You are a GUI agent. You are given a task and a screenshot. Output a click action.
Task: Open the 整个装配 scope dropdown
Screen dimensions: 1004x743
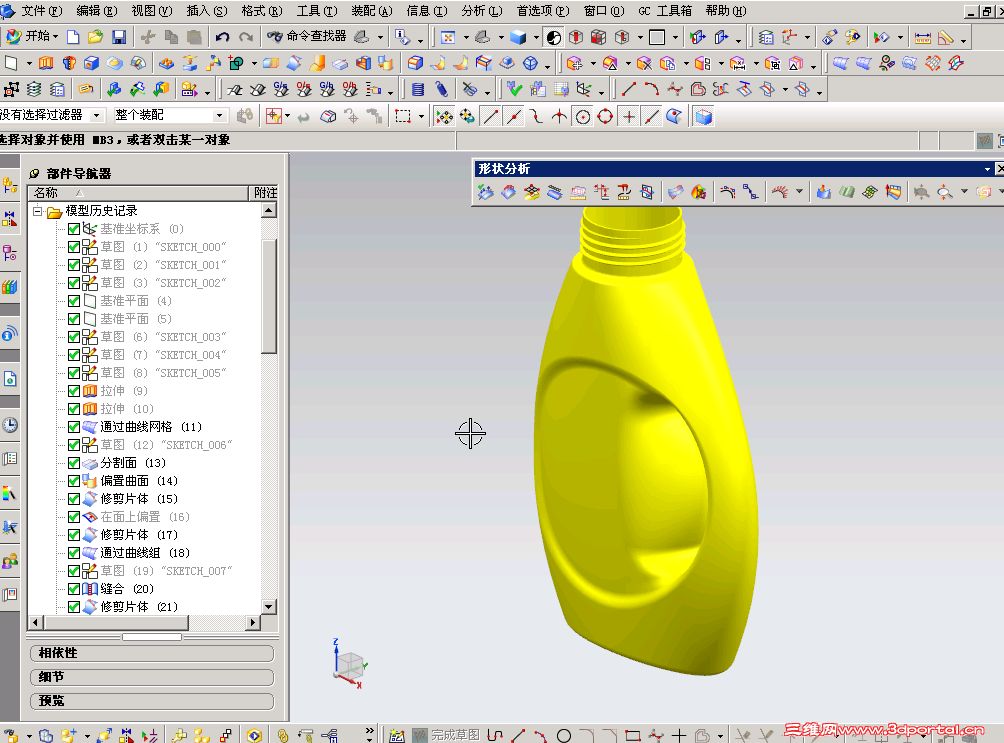(x=220, y=115)
